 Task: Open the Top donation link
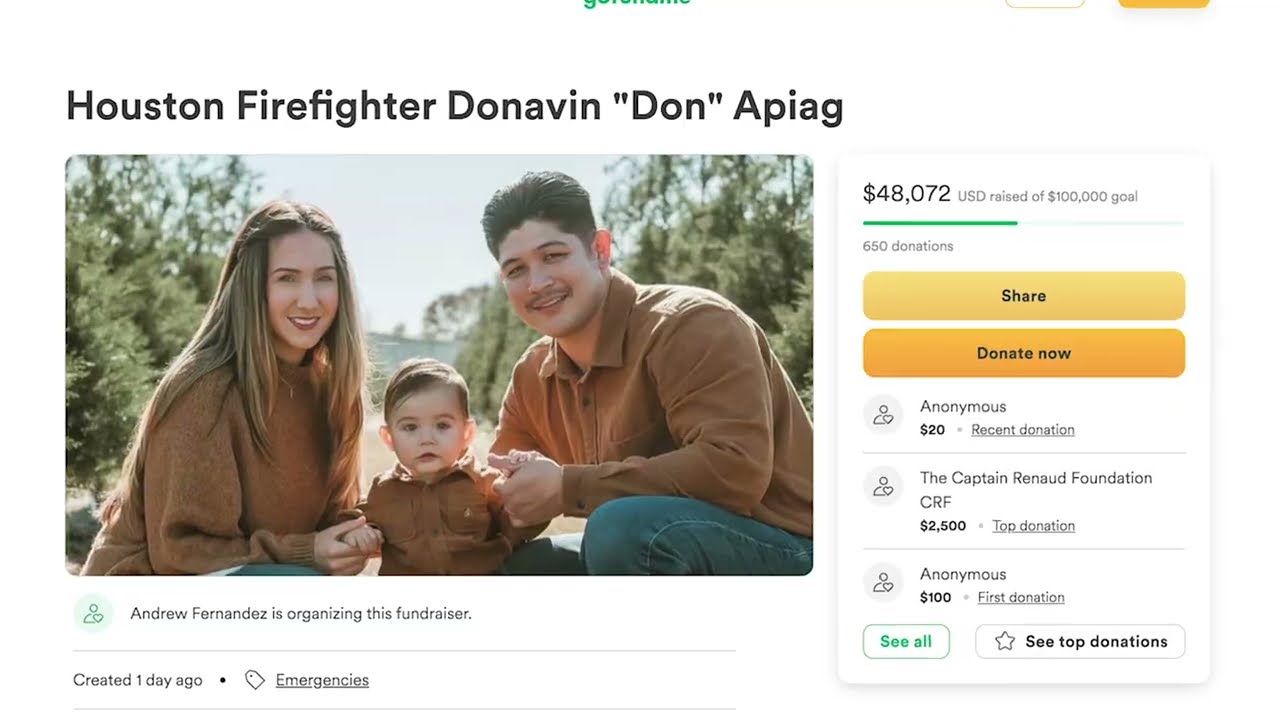pyautogui.click(x=1033, y=526)
